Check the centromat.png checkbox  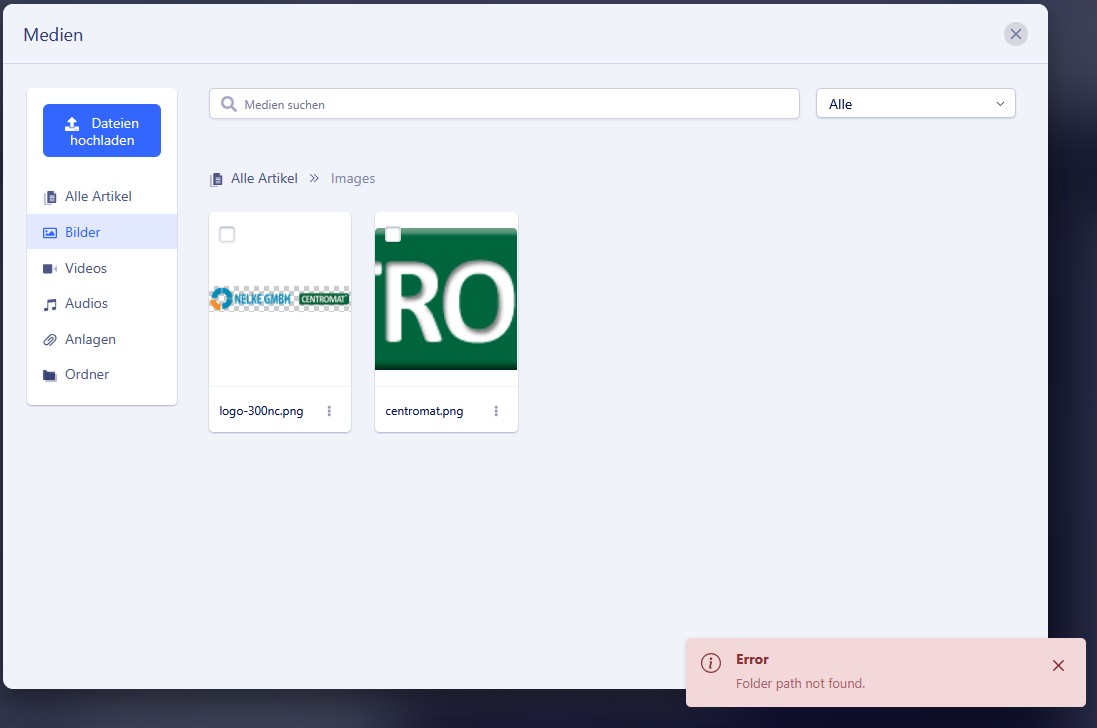pos(393,234)
